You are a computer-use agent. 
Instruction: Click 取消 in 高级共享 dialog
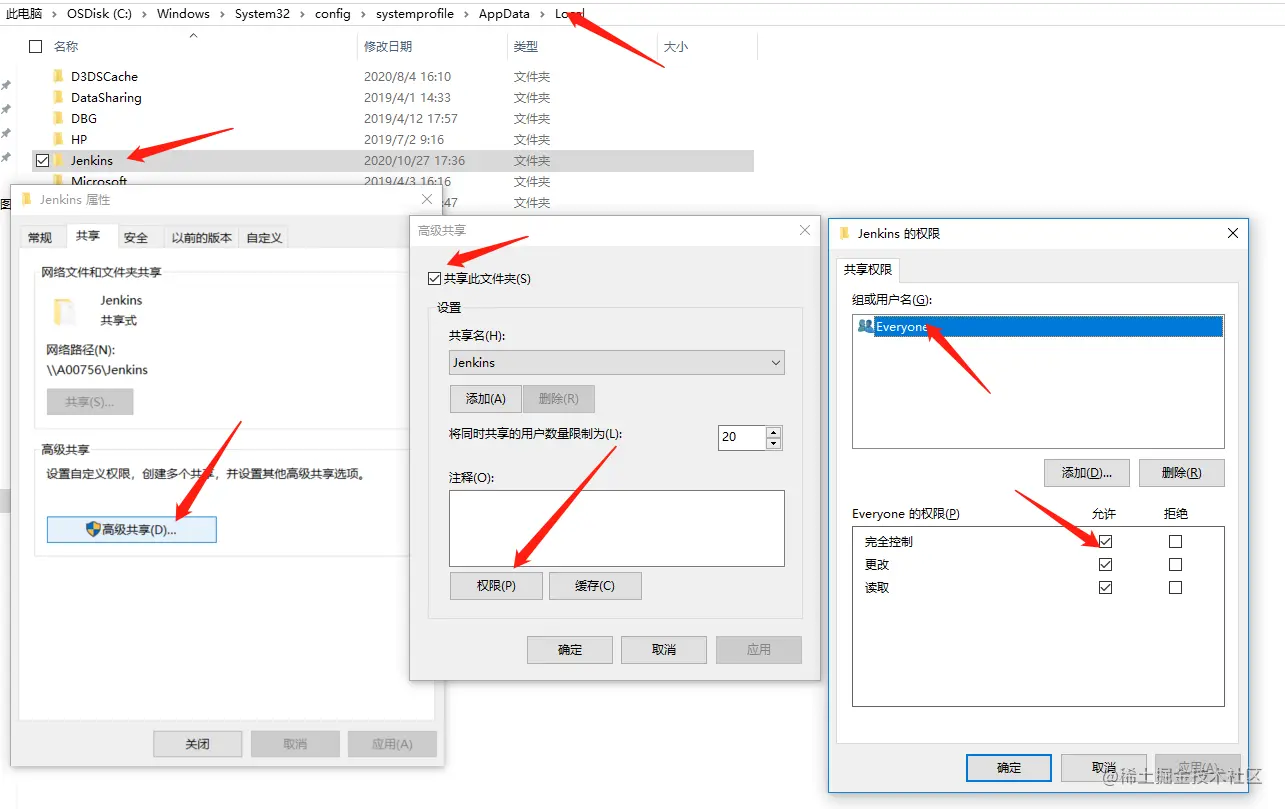point(664,649)
